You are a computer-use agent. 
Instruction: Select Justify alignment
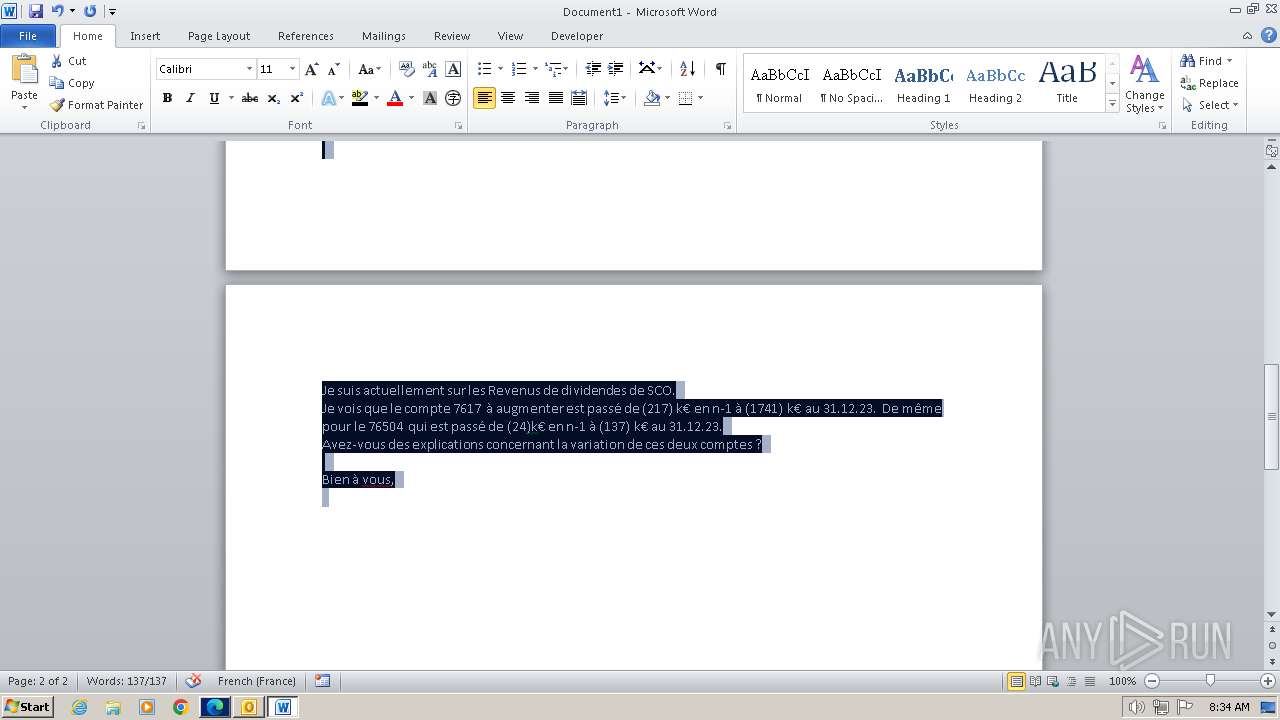(x=555, y=98)
